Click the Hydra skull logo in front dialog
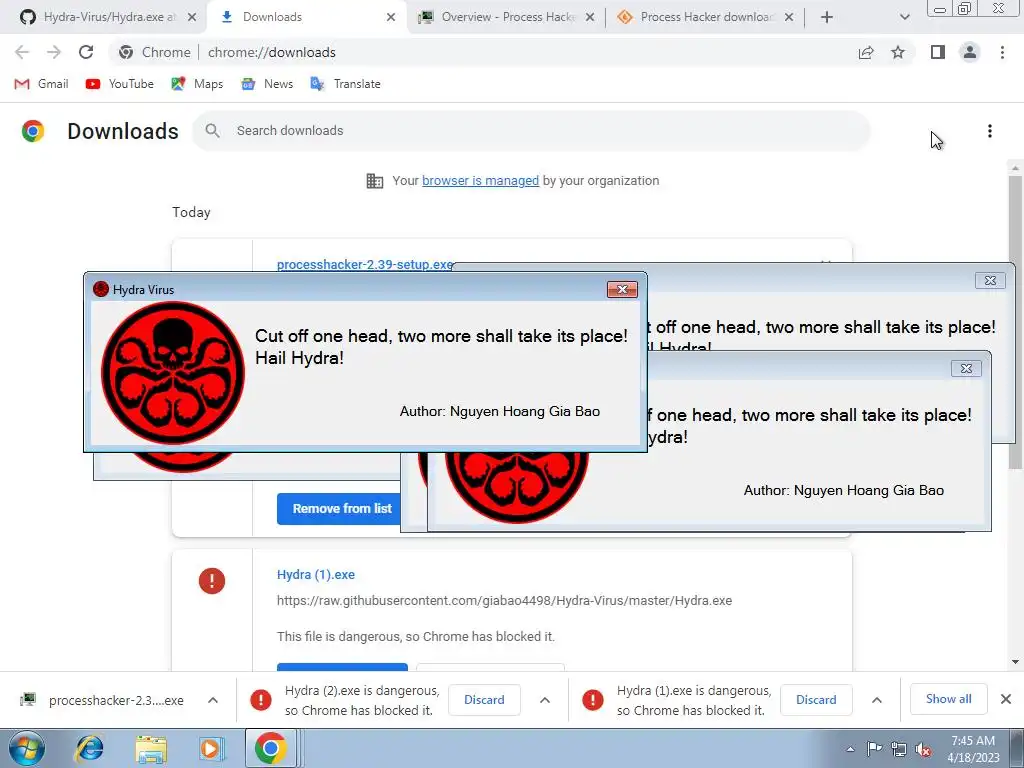Image resolution: width=1024 pixels, height=768 pixels. (x=172, y=373)
